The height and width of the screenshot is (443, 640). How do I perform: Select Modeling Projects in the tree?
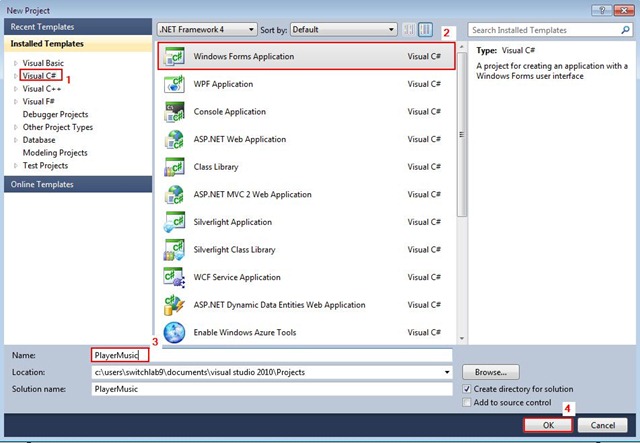pos(55,153)
